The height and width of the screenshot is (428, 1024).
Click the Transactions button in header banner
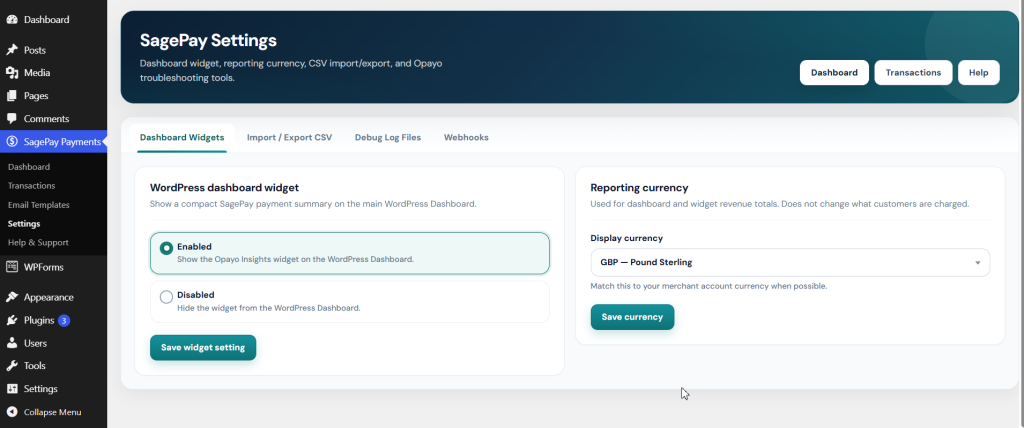(x=913, y=73)
